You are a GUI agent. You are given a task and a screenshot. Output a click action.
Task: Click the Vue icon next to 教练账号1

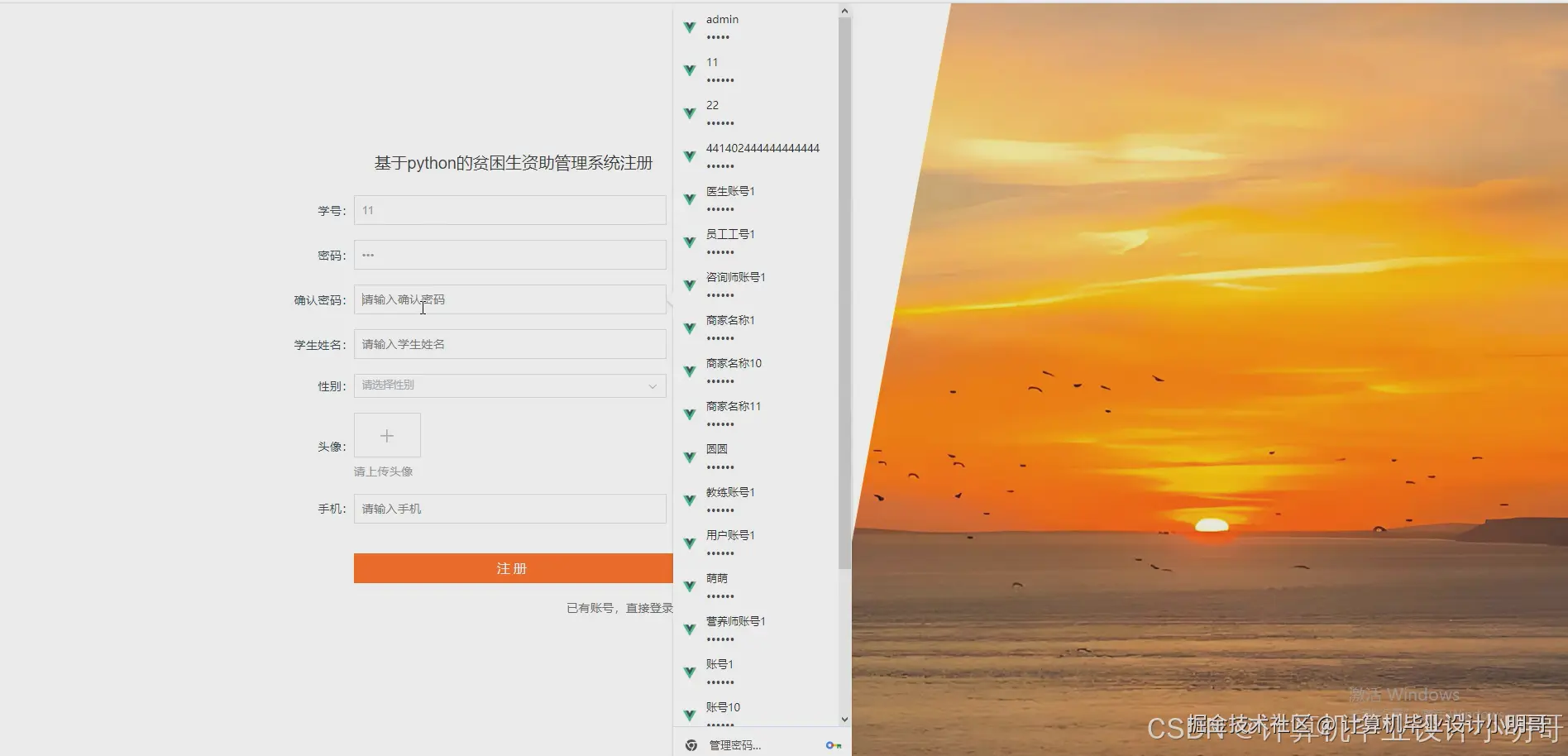689,500
